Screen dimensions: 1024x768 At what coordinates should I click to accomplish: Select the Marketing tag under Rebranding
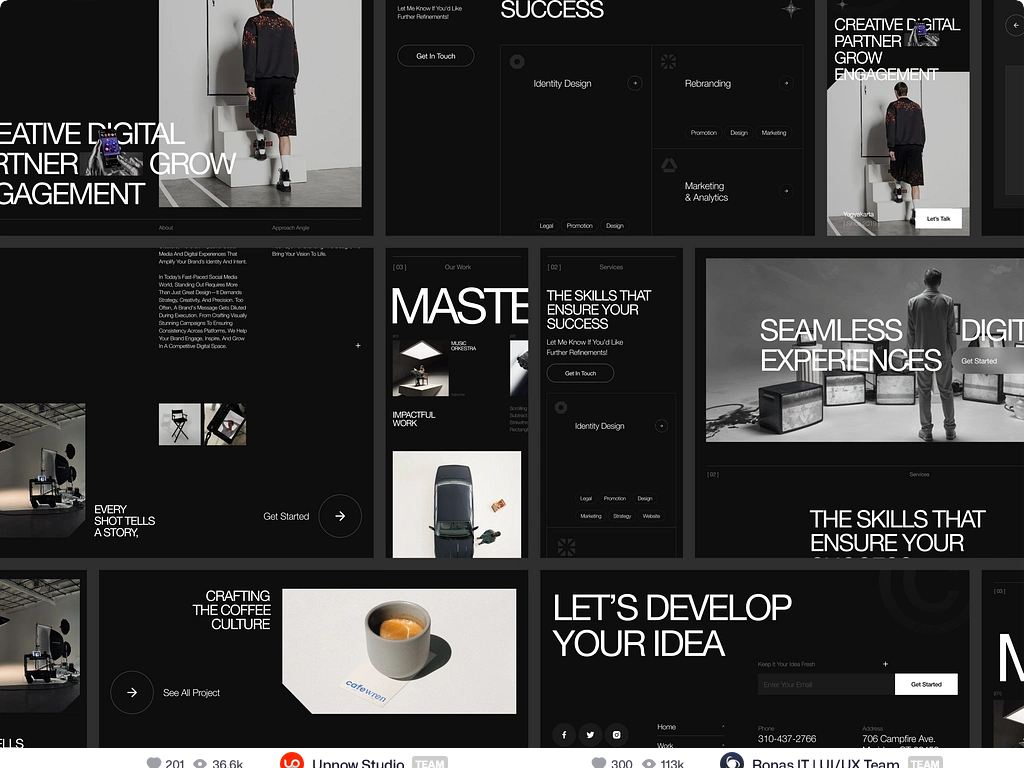(x=773, y=133)
